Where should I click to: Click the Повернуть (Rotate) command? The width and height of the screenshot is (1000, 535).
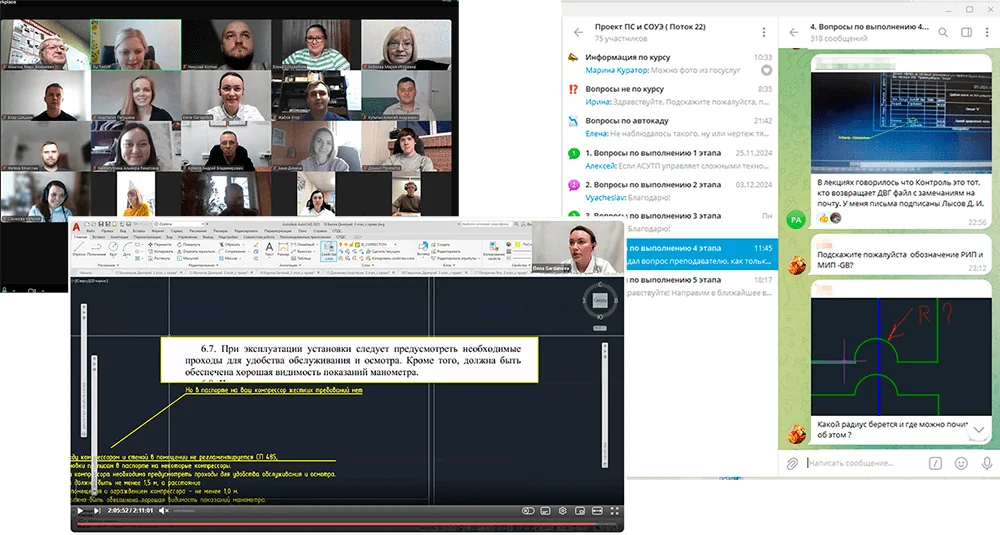coord(189,244)
